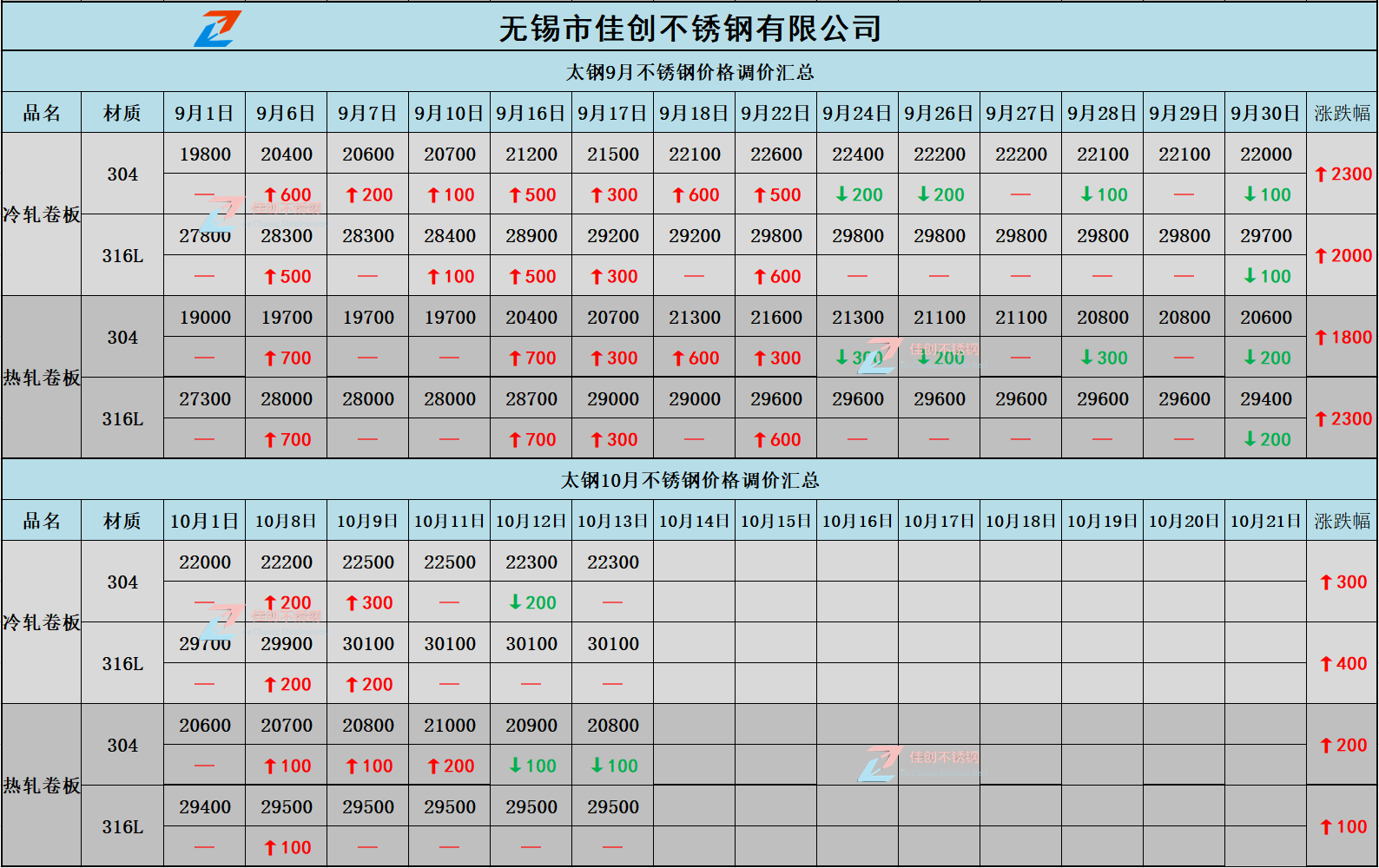
Task: Click the 9月10日 column header
Action: [450, 113]
